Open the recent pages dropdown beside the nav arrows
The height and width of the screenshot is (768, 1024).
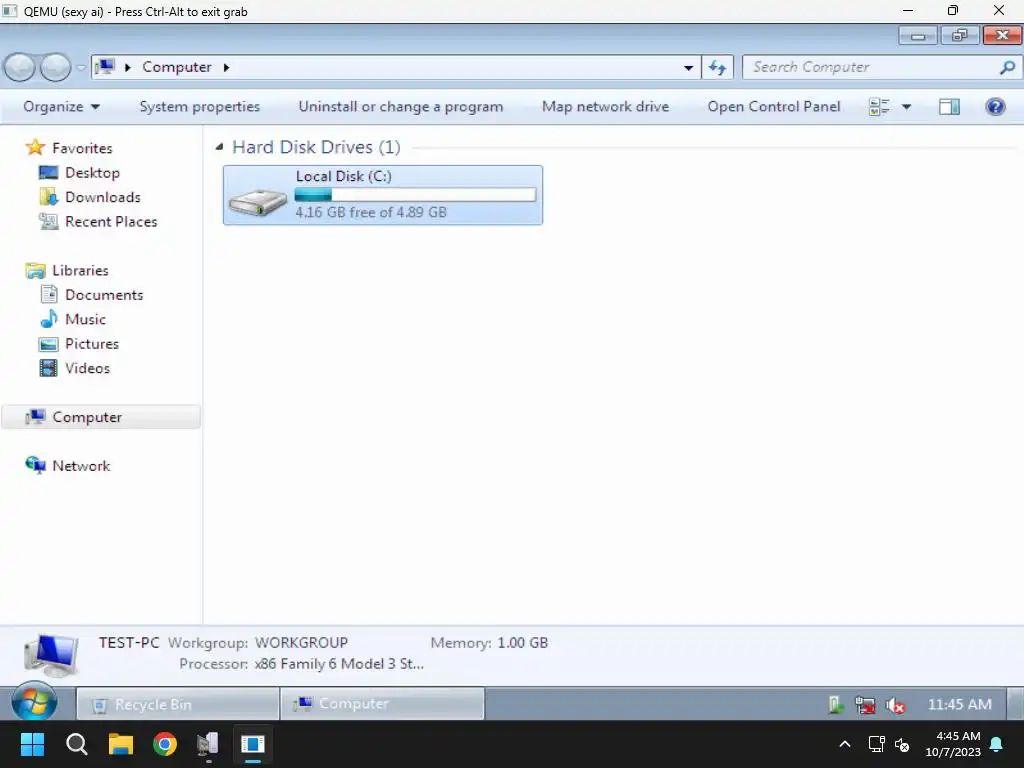click(x=81, y=67)
